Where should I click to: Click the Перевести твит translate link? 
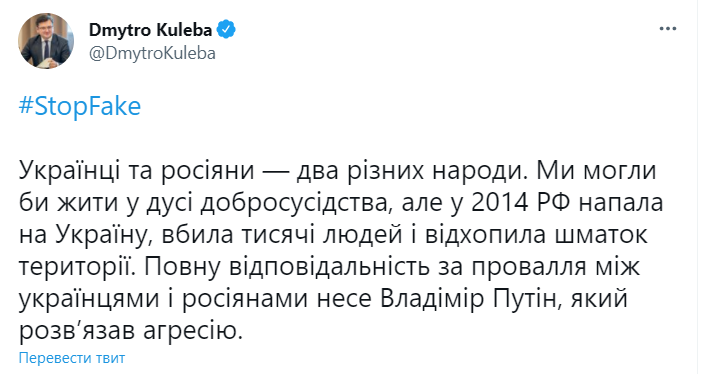point(72,358)
